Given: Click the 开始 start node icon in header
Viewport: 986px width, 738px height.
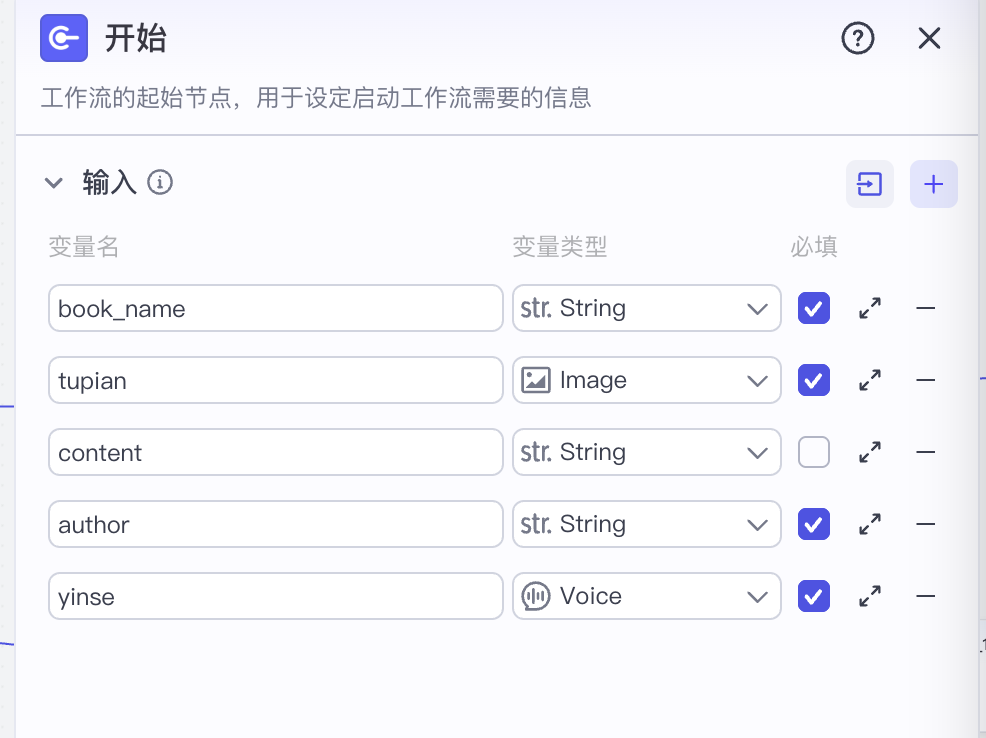Looking at the screenshot, I should click(63, 39).
